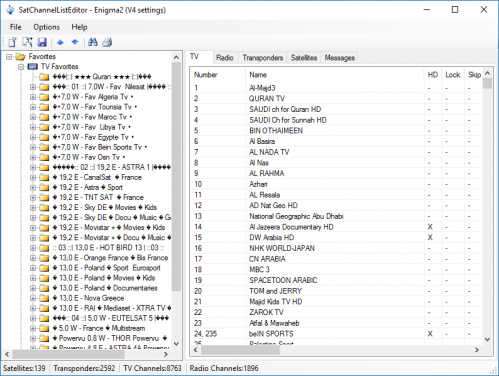Open the File menu
The height and width of the screenshot is (376, 499).
pos(16,27)
